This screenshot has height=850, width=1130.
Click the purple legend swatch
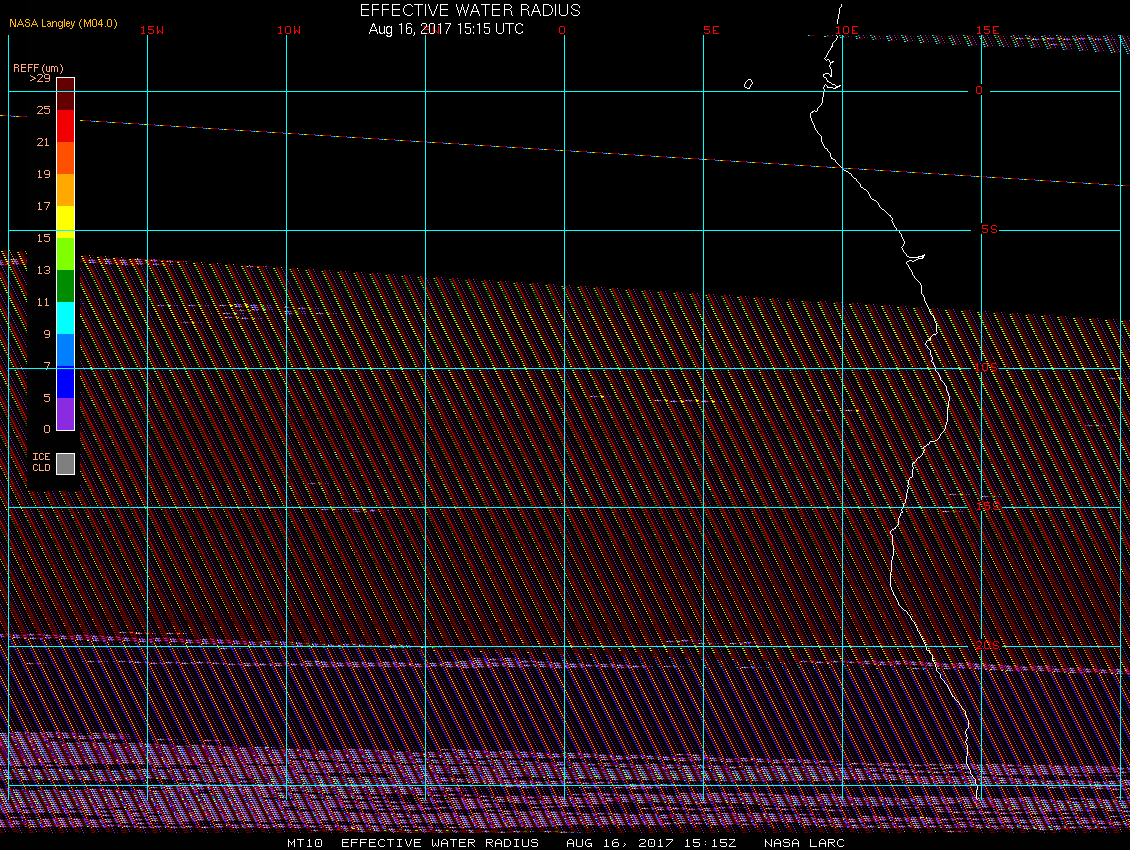point(66,414)
